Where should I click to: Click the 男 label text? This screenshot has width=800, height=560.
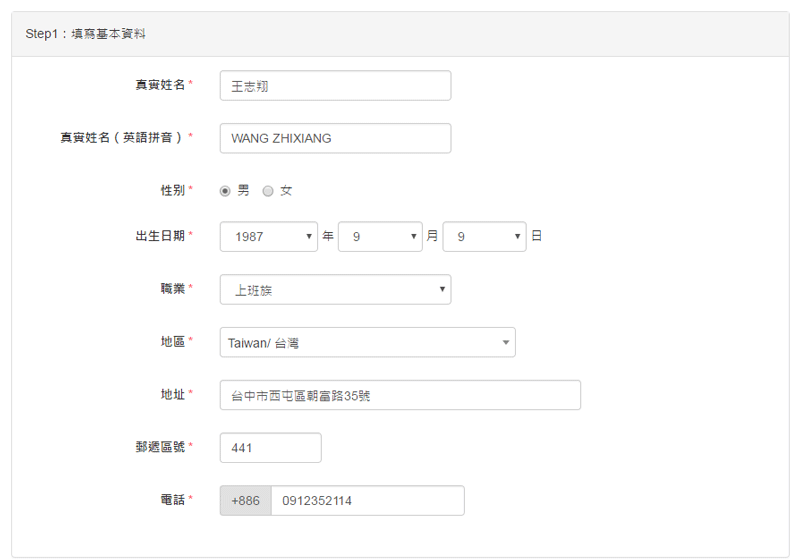[x=243, y=191]
